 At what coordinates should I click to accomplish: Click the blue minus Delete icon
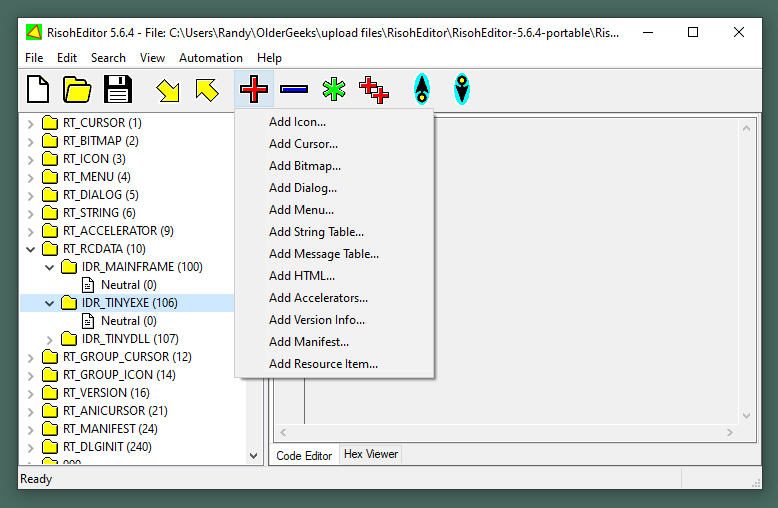point(294,89)
